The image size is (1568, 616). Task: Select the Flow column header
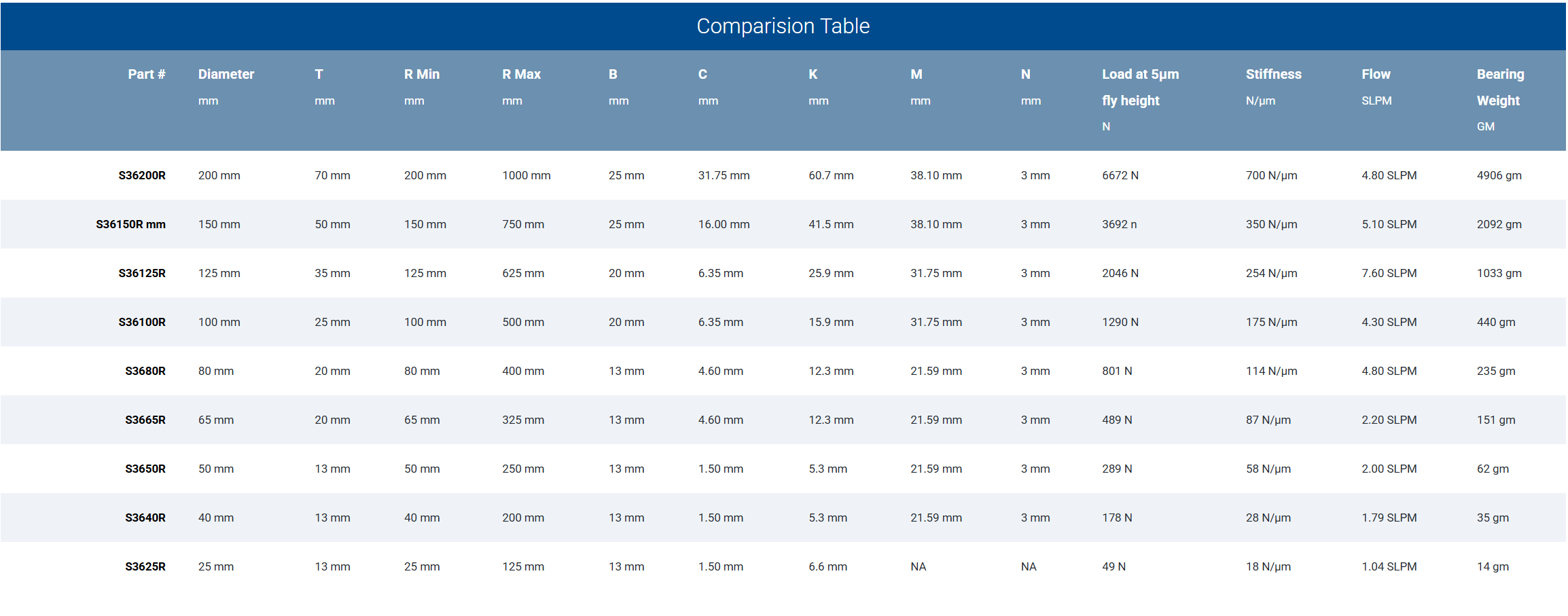coord(1376,74)
